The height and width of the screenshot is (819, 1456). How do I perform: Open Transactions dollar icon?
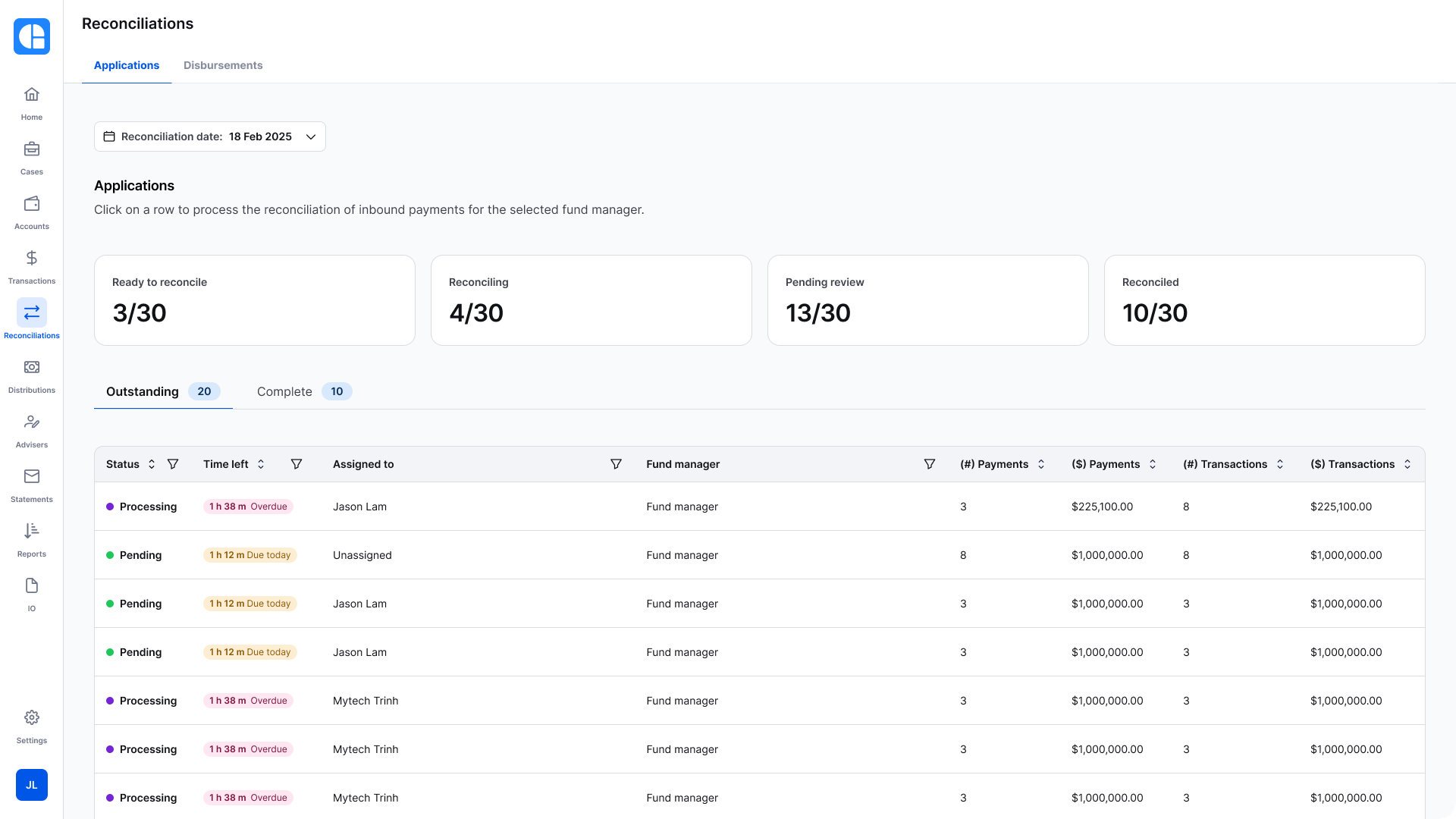[32, 259]
